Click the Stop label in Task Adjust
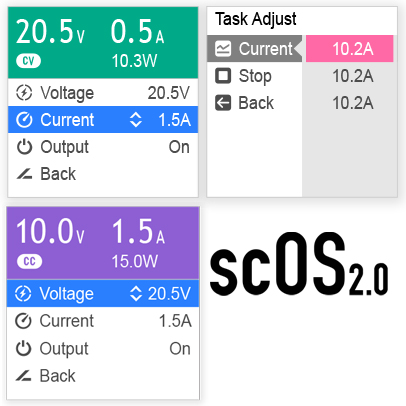406x406 pixels. [x=255, y=76]
